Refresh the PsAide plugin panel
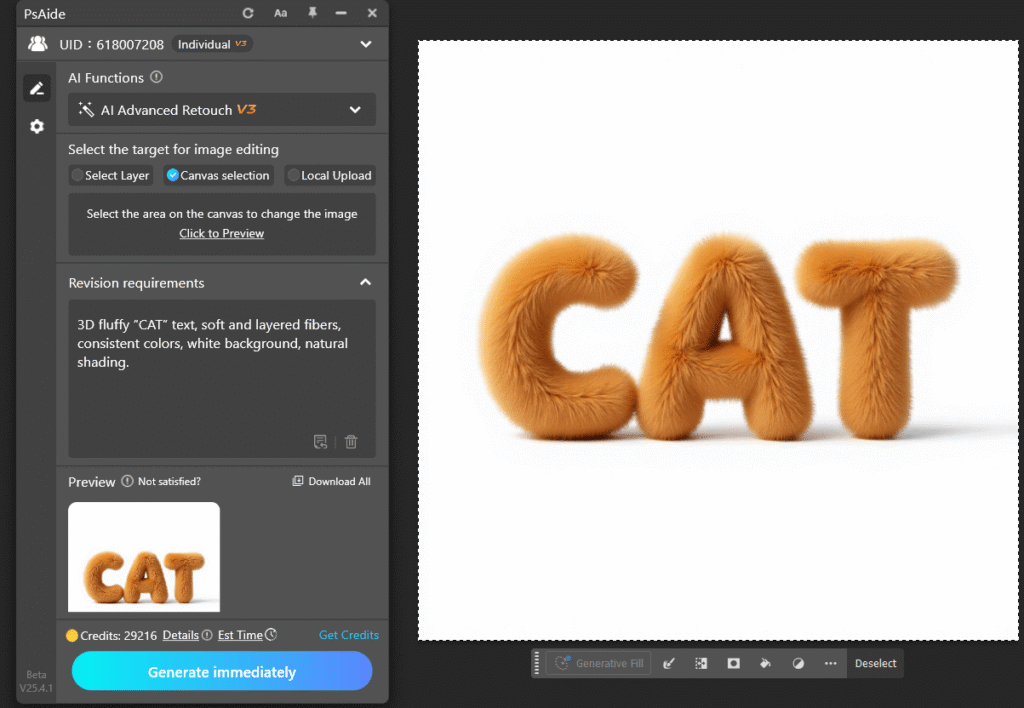 (247, 13)
